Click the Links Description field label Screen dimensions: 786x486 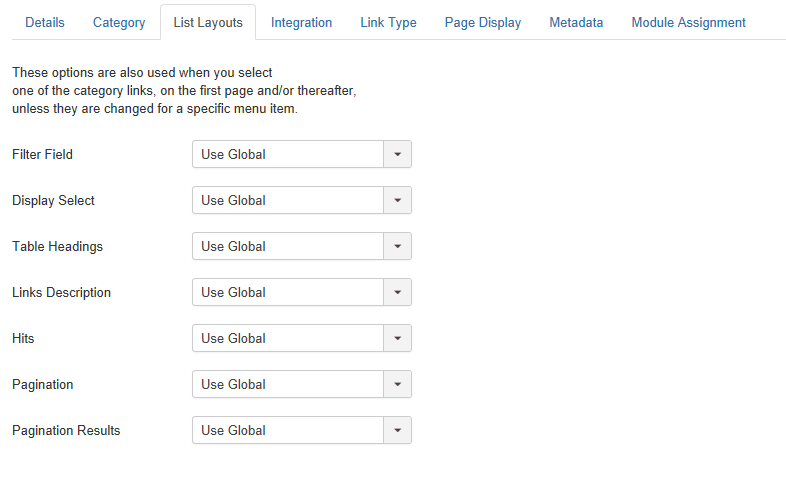[x=61, y=293]
